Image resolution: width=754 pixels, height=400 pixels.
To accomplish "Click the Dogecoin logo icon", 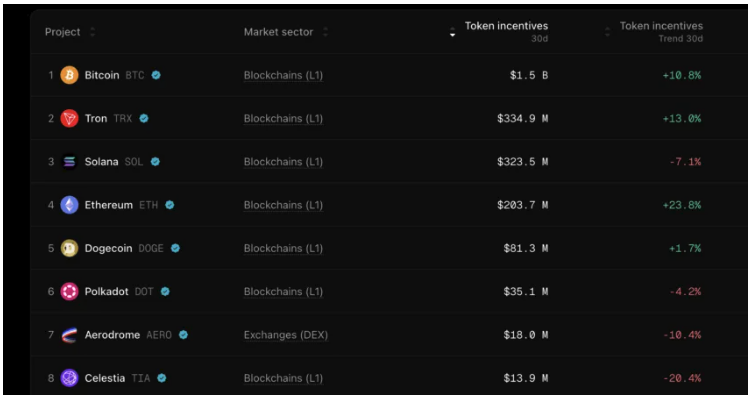I will (x=69, y=248).
